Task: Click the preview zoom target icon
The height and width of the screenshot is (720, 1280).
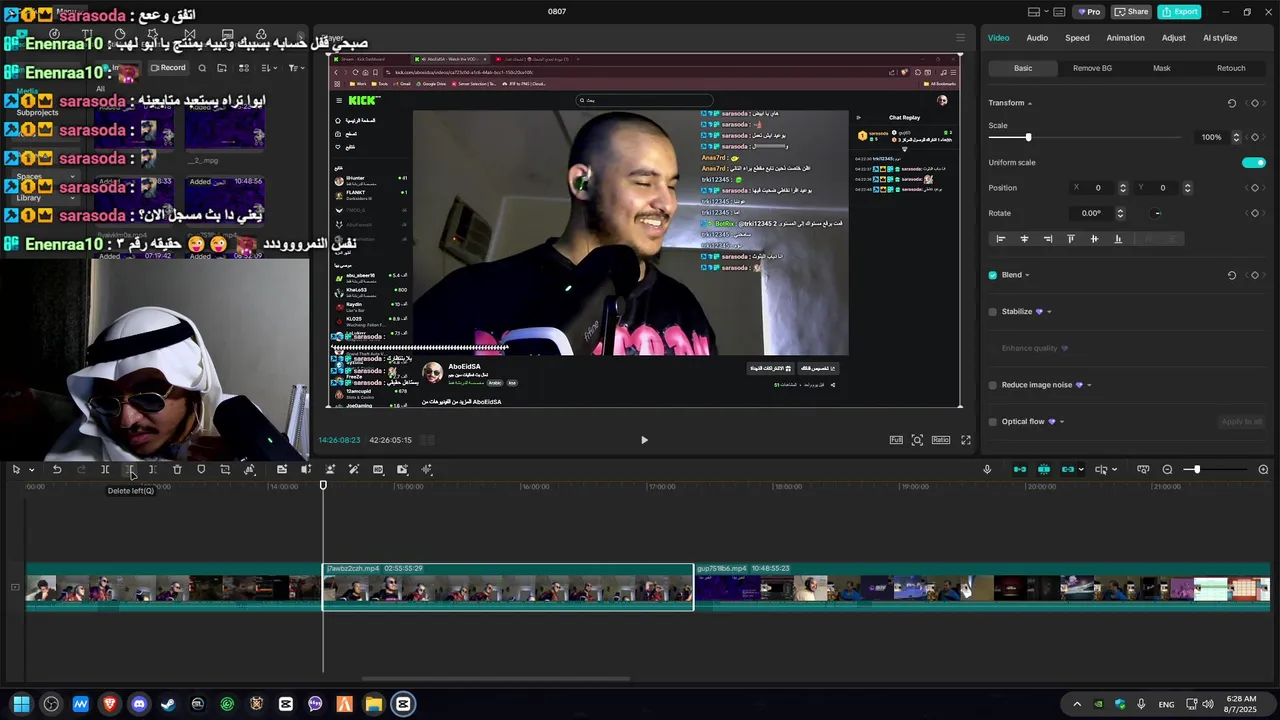Action: (x=917, y=440)
